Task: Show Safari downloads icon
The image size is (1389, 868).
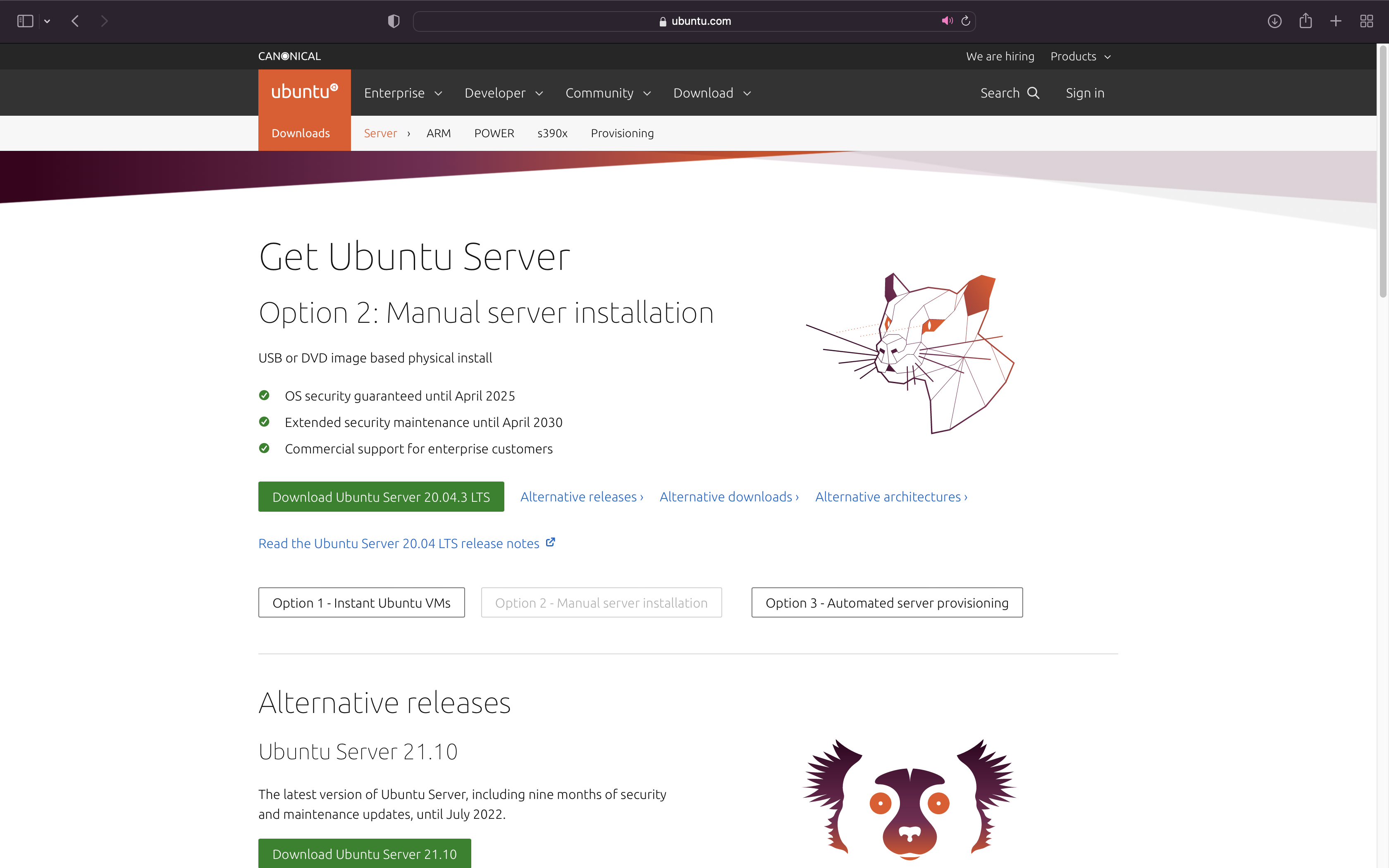Action: [x=1274, y=21]
